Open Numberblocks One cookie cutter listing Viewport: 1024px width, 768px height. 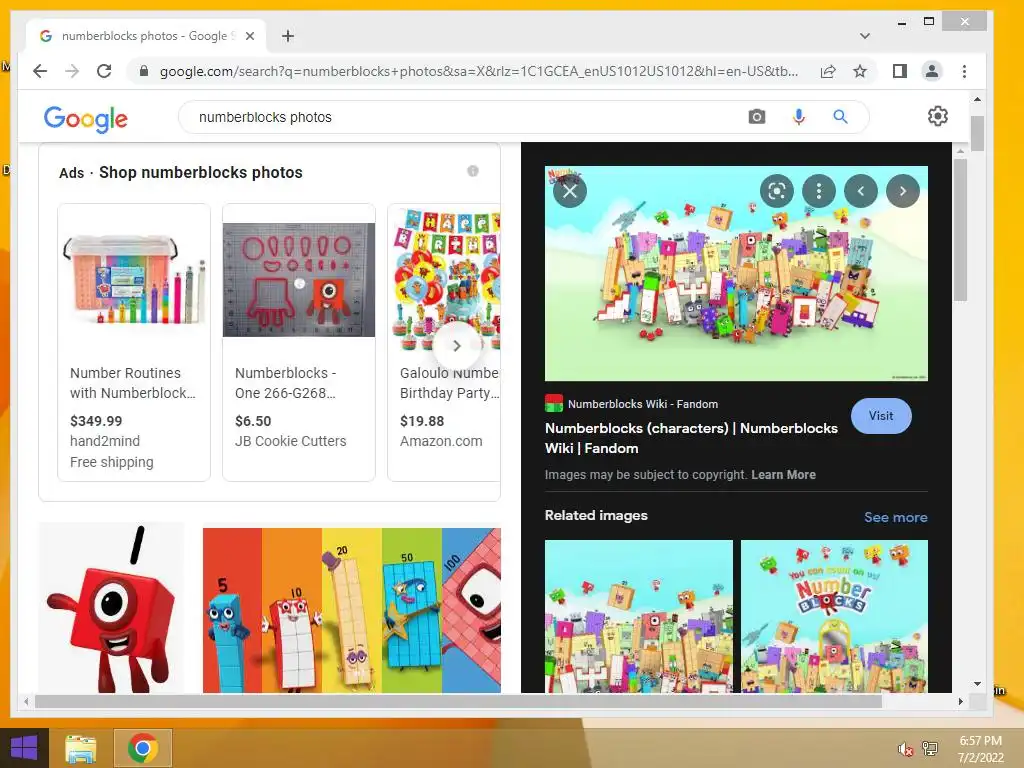pyautogui.click(x=299, y=343)
